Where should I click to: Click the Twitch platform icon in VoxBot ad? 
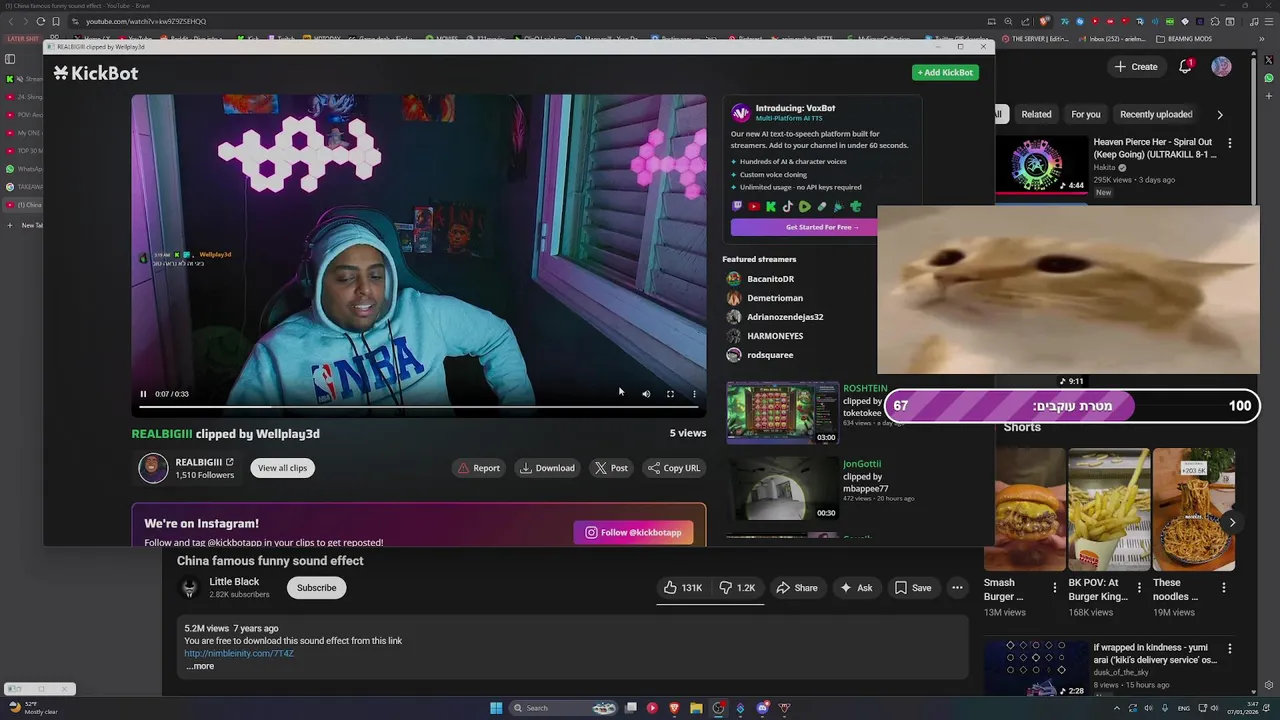click(738, 207)
